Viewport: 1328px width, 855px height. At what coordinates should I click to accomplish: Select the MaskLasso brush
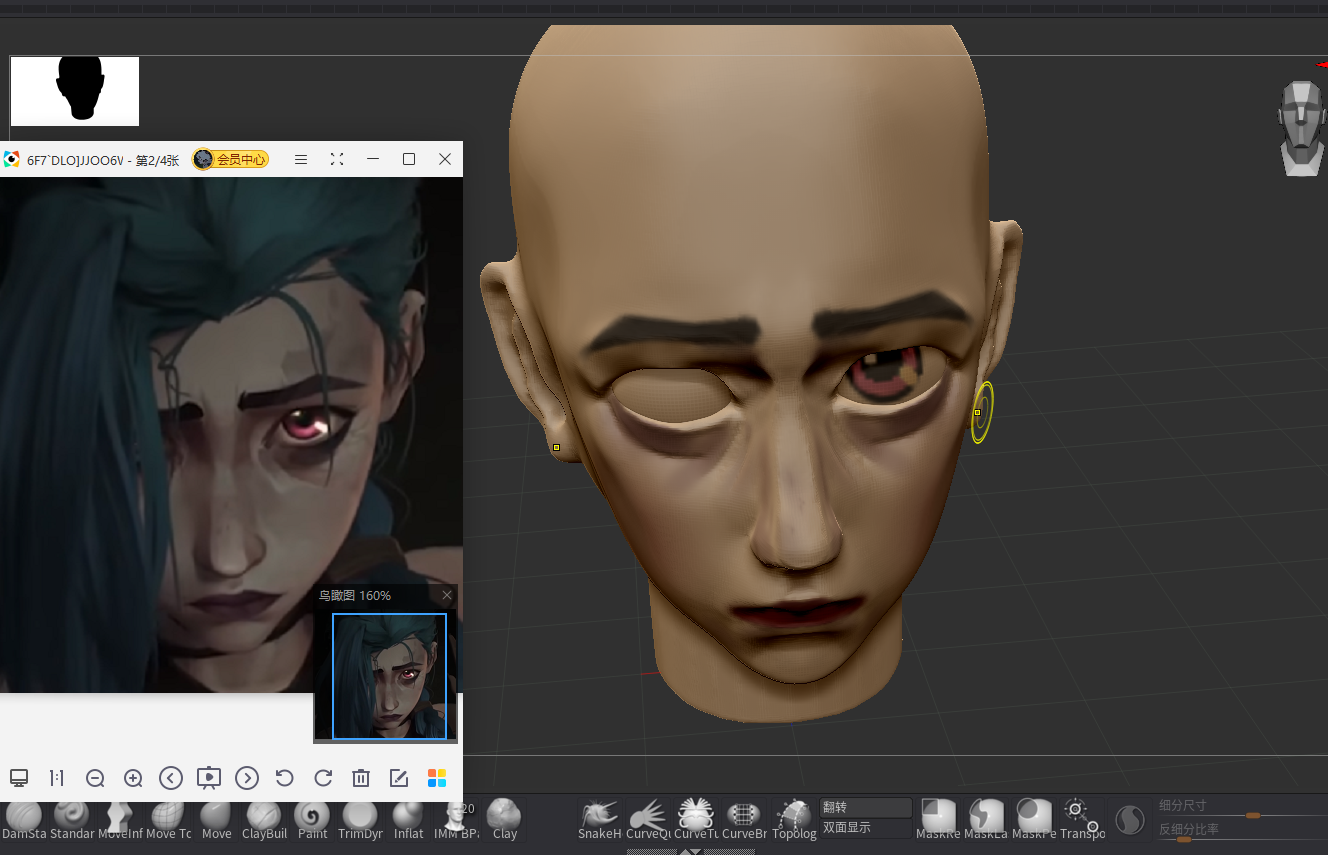pyautogui.click(x=986, y=821)
